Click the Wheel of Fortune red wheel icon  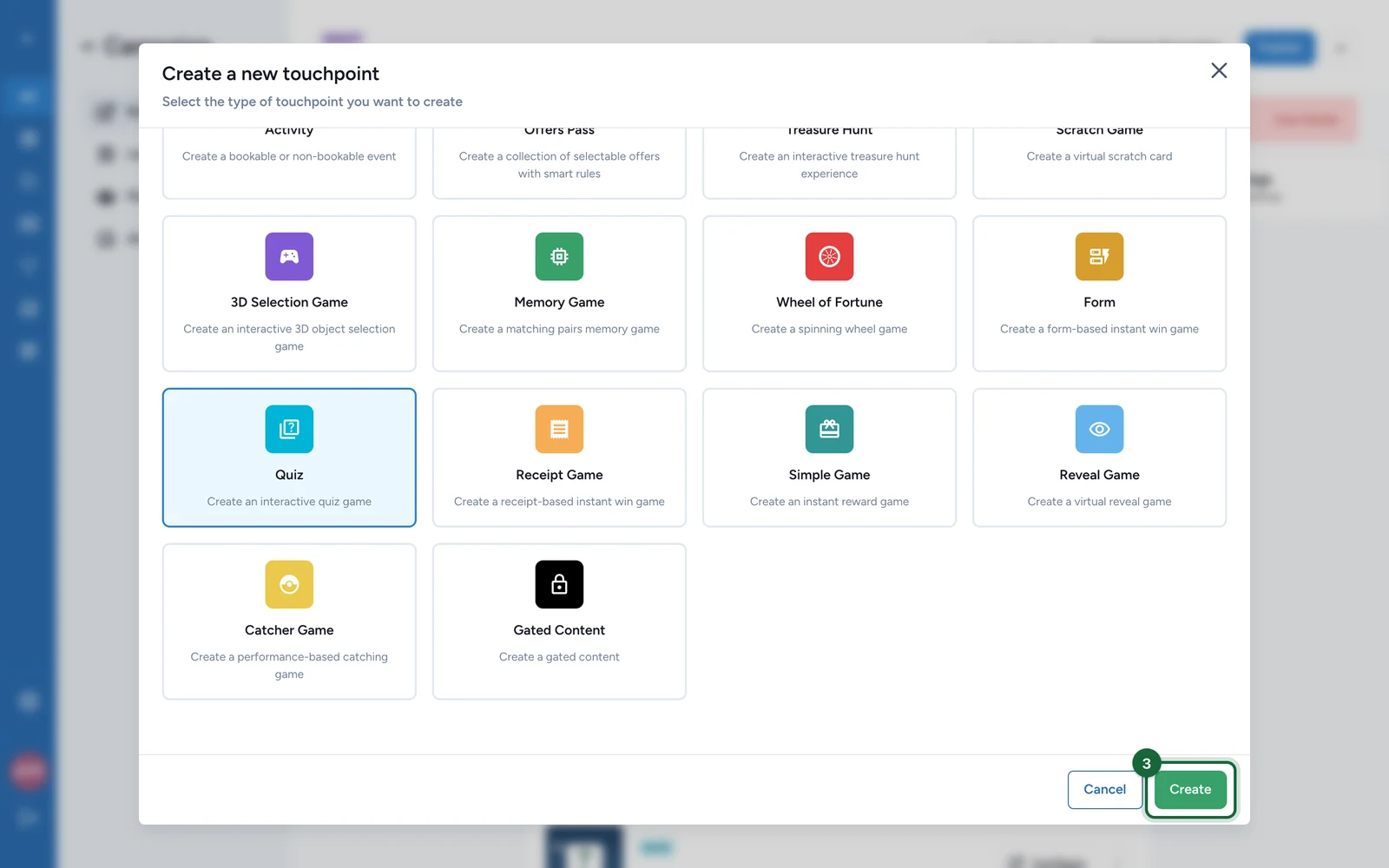click(x=829, y=256)
